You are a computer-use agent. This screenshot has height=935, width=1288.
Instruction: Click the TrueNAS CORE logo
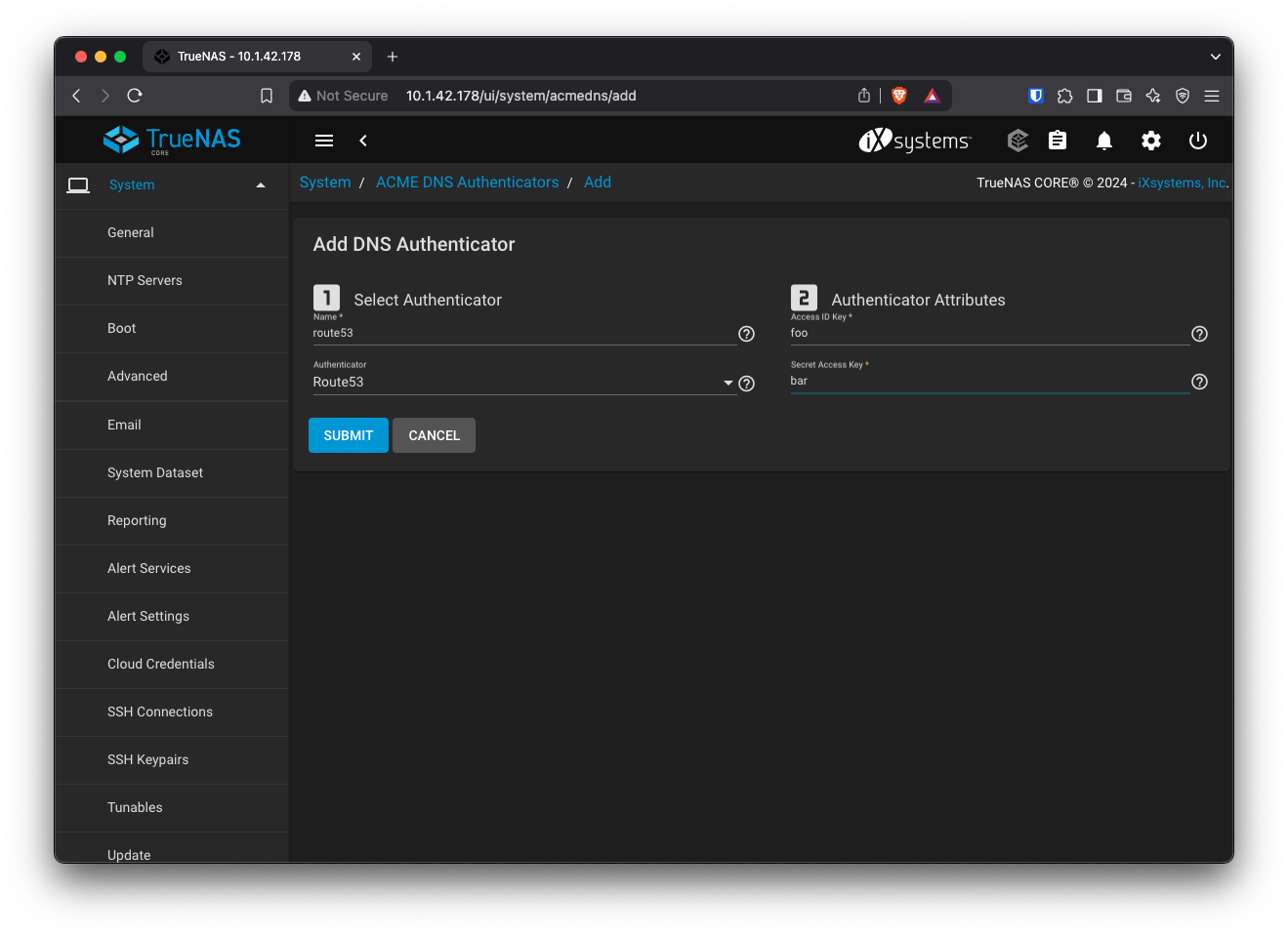click(172, 140)
